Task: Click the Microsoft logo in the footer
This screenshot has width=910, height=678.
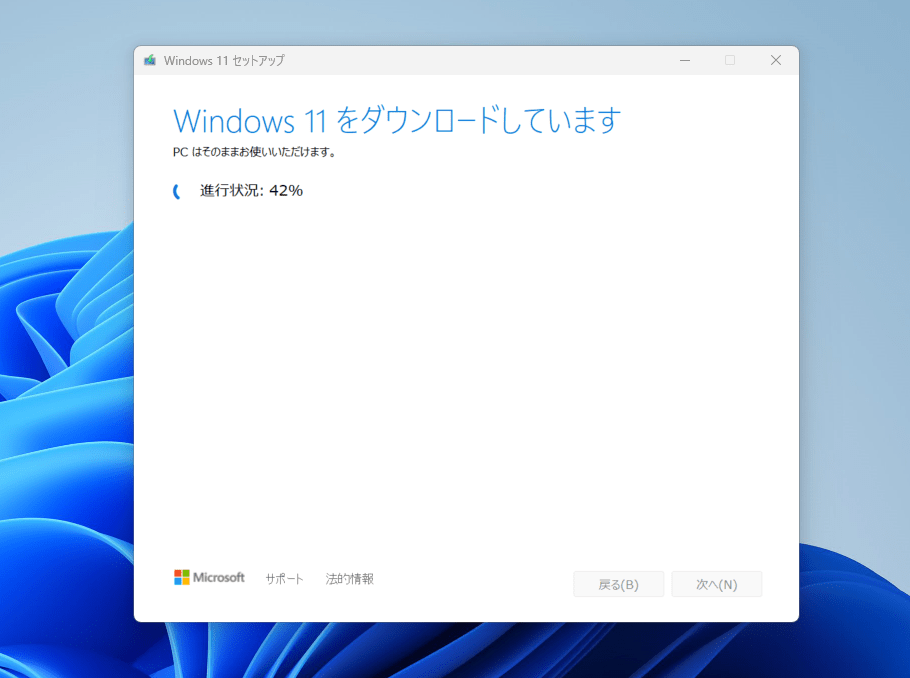Action: [x=209, y=578]
